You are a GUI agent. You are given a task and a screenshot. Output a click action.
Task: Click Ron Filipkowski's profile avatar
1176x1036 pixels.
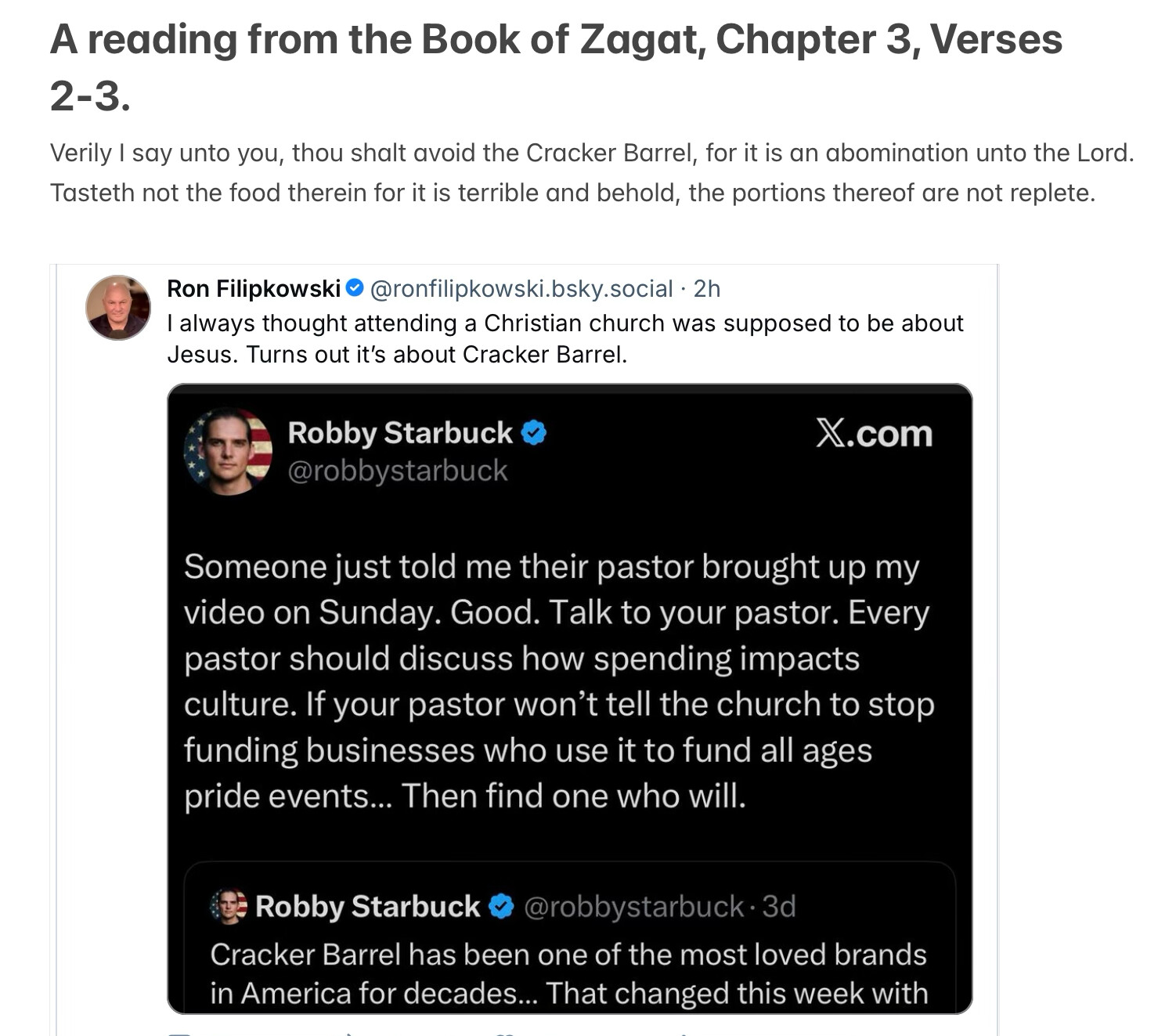point(118,307)
